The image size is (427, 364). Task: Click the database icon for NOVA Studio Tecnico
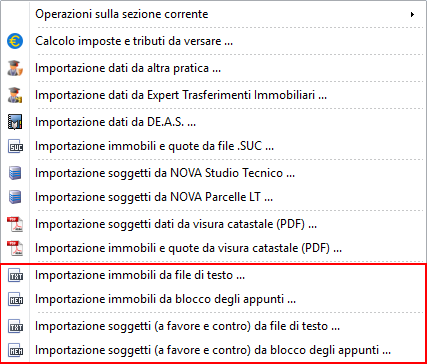coord(15,173)
